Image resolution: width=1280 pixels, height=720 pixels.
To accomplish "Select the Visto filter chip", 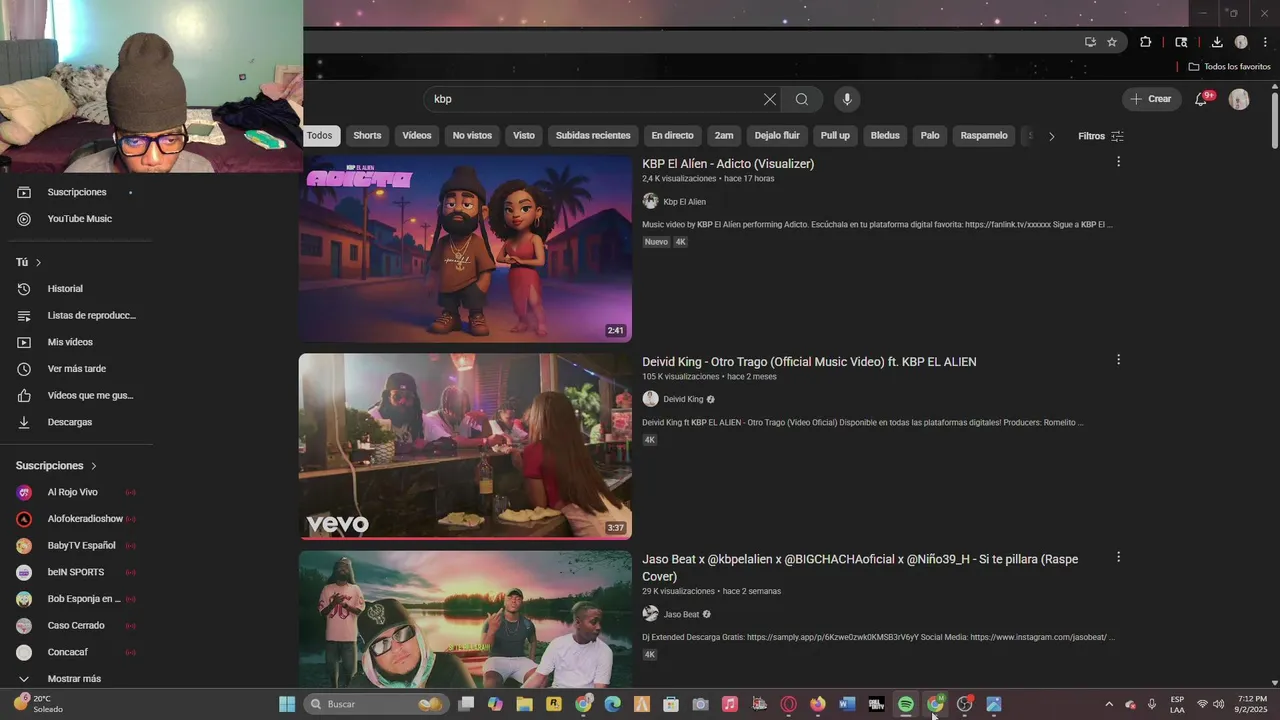I will click(524, 136).
